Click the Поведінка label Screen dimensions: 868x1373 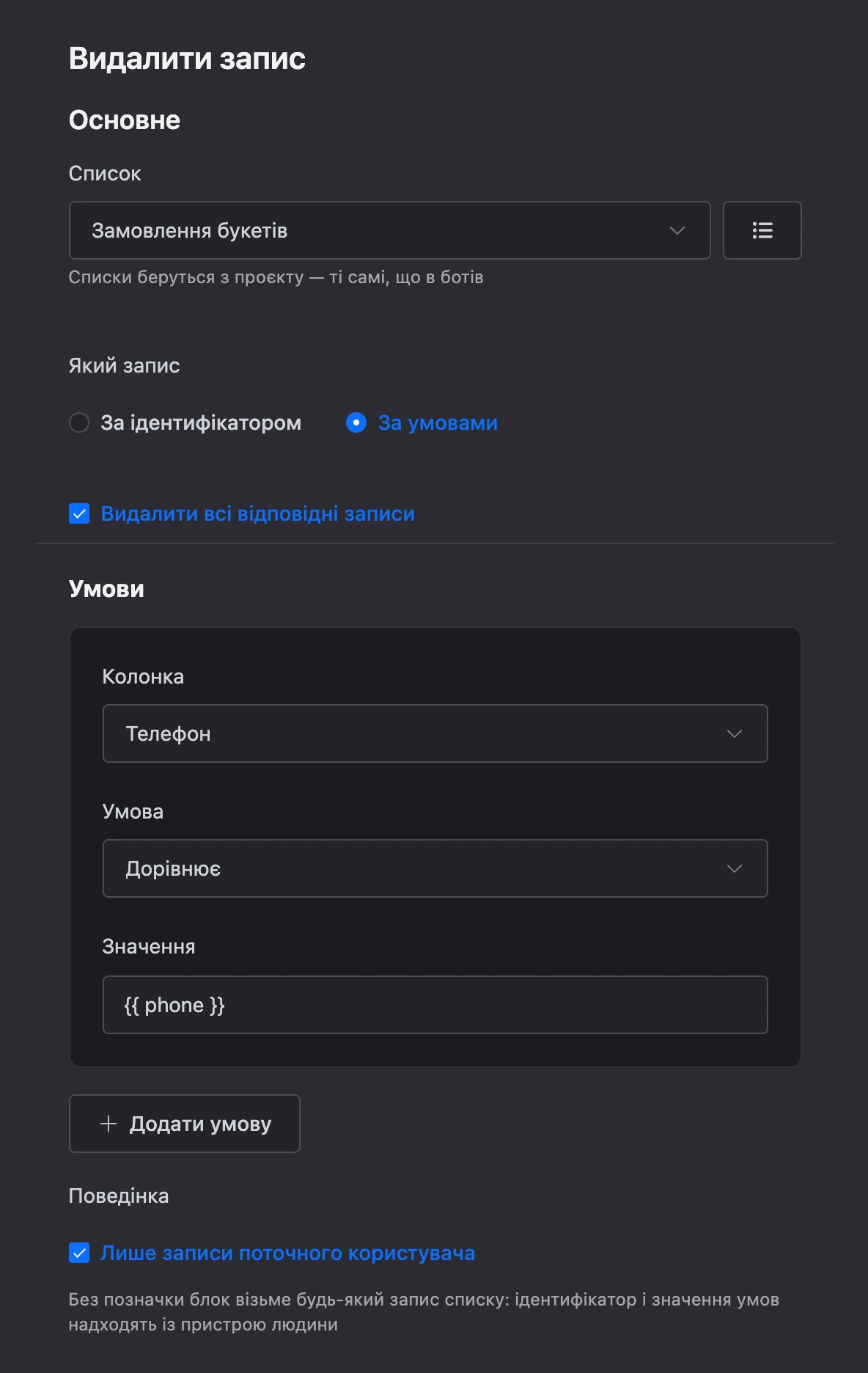click(x=119, y=1196)
